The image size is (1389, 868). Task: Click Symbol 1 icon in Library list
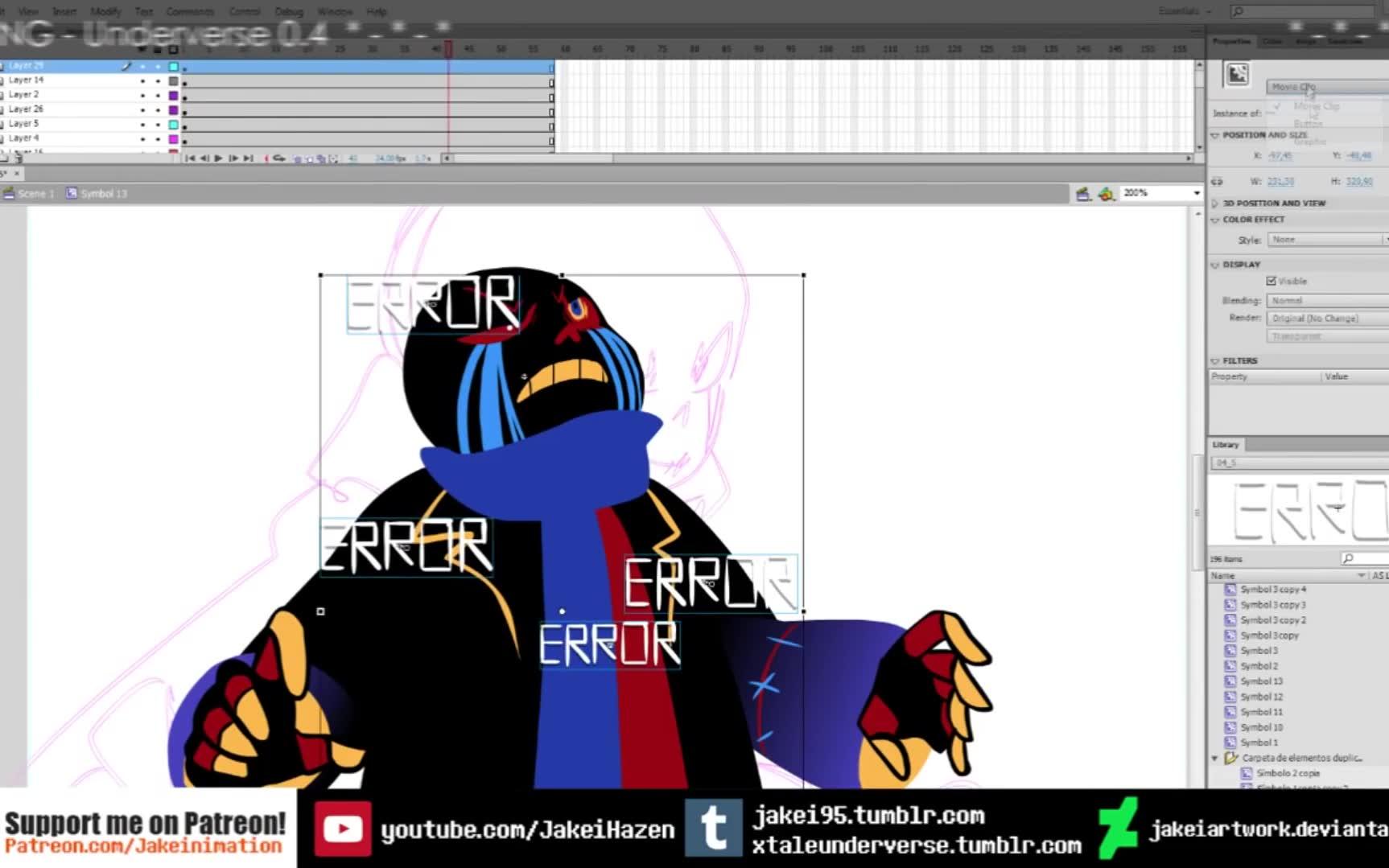(x=1230, y=743)
